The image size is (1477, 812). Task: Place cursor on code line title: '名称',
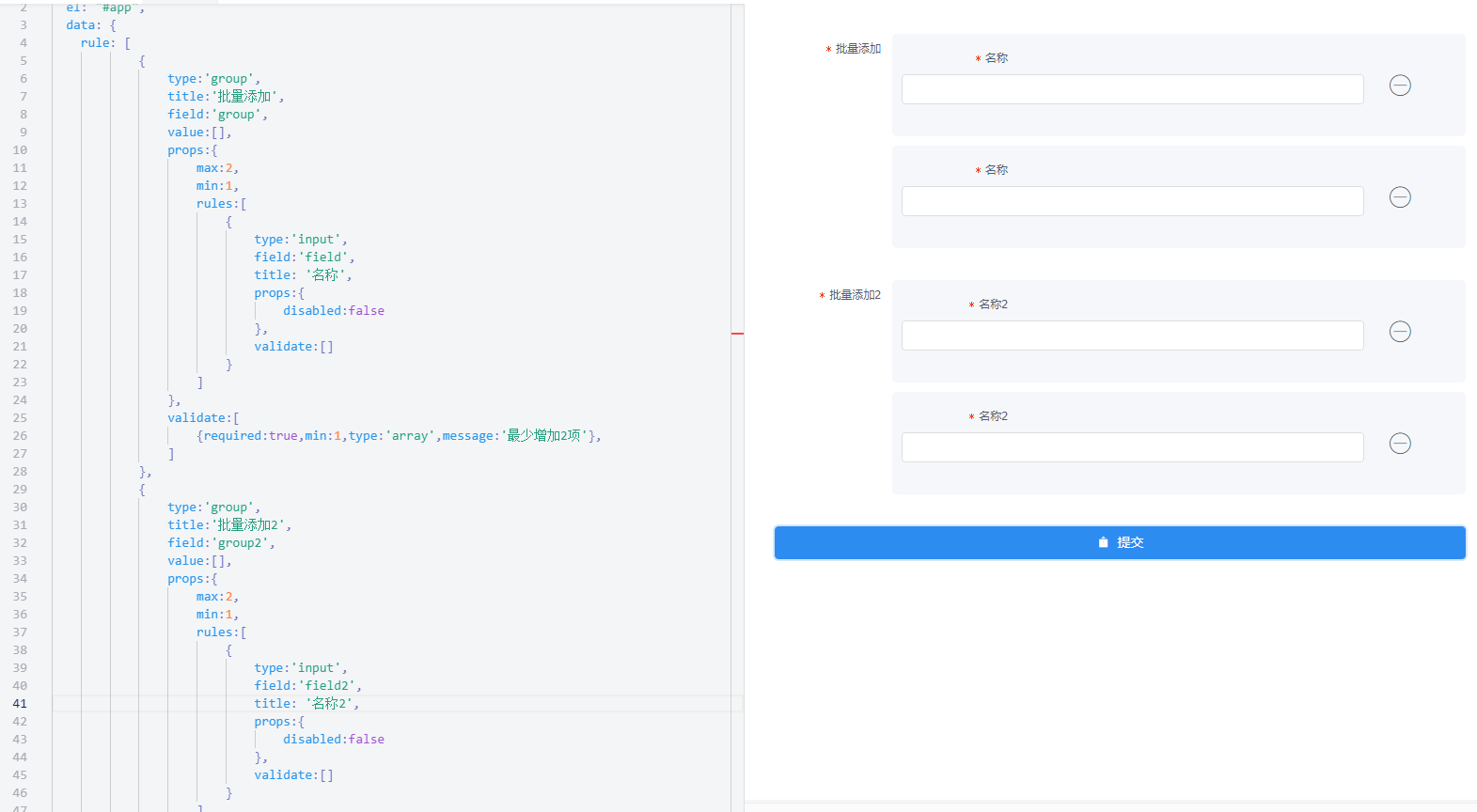coord(303,275)
